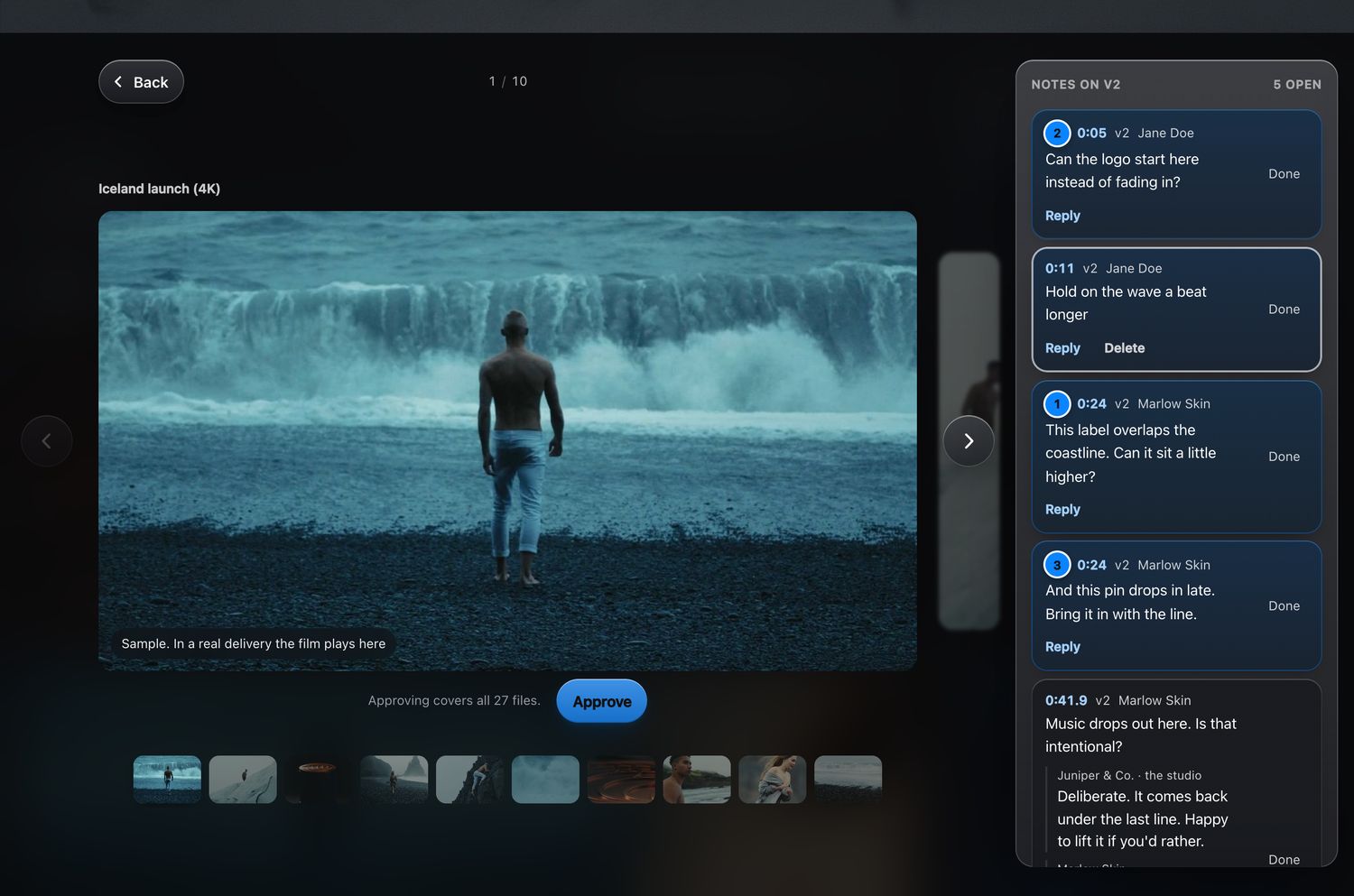
Task: Click the main video preview of the beach
Action: (507, 440)
